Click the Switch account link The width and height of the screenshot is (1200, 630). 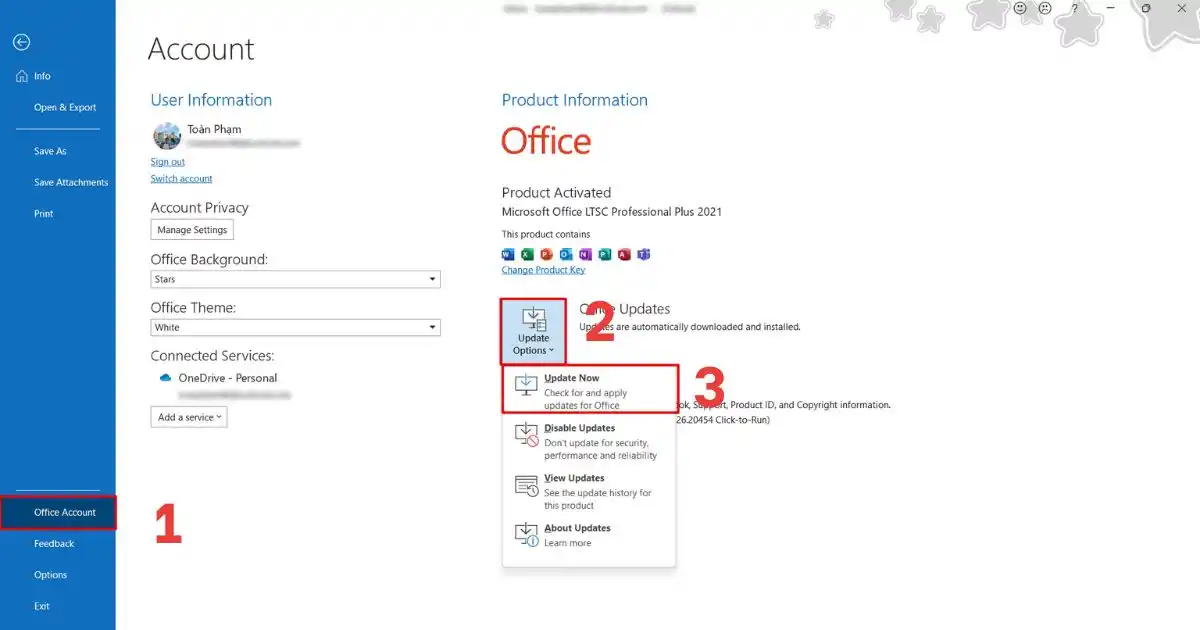pyautogui.click(x=182, y=178)
